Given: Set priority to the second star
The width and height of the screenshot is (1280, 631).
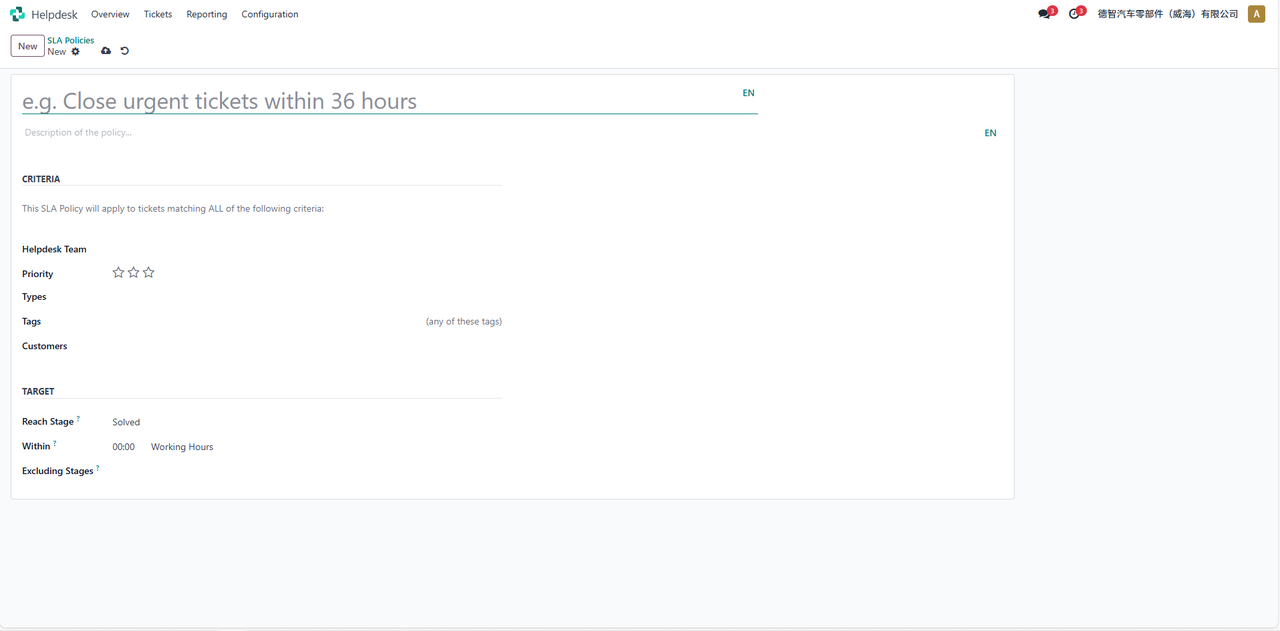Looking at the screenshot, I should [133, 272].
